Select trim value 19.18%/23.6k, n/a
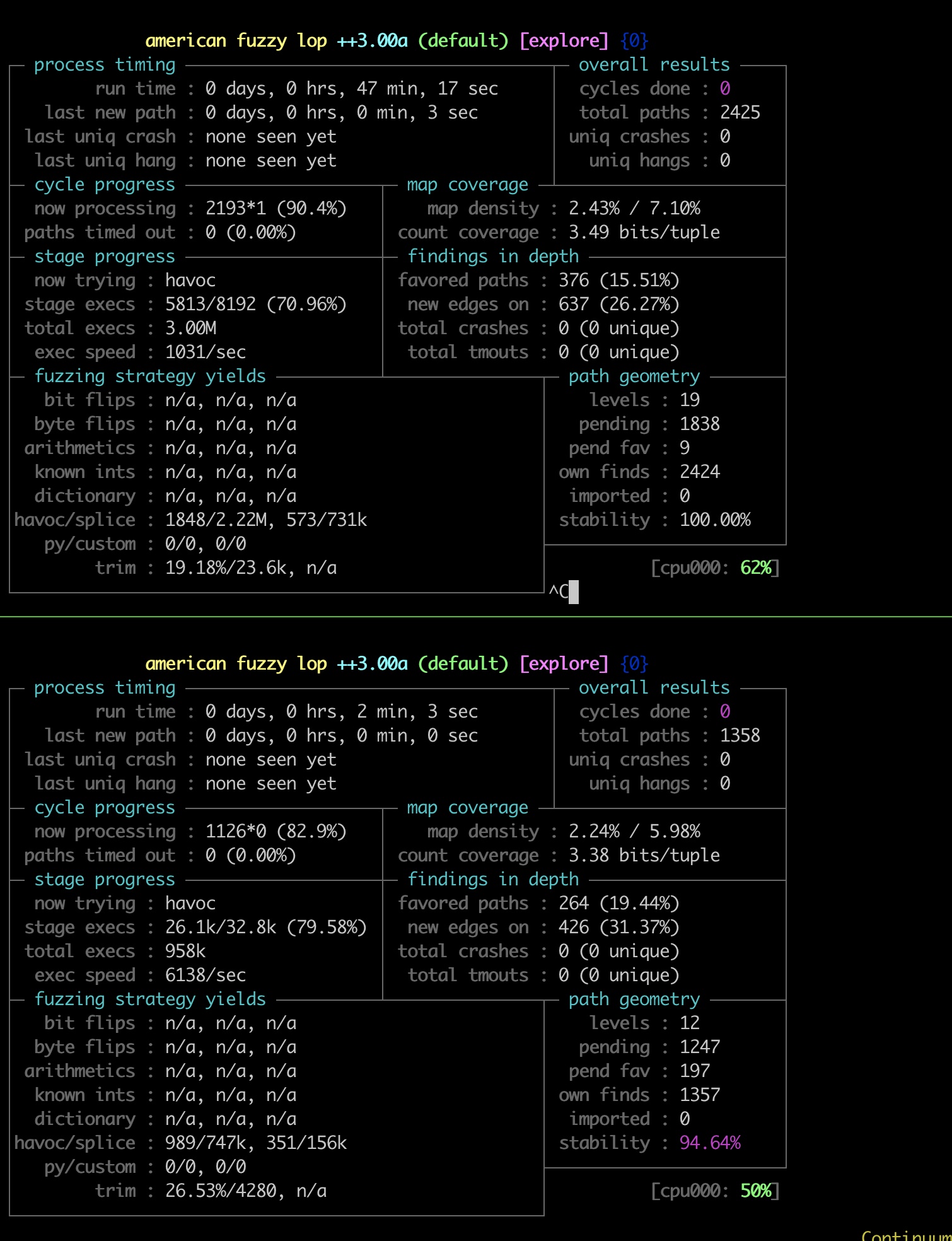Image resolution: width=952 pixels, height=1241 pixels. click(251, 568)
